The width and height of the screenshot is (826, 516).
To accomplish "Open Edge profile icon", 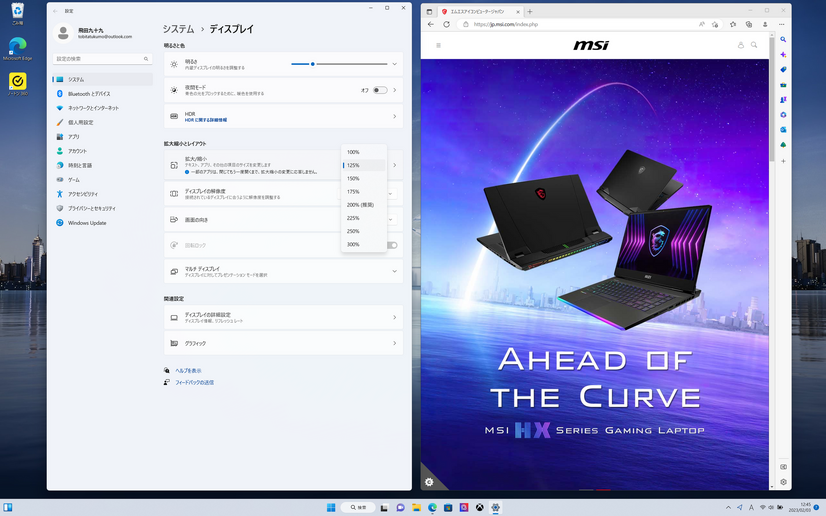I will click(x=765, y=24).
